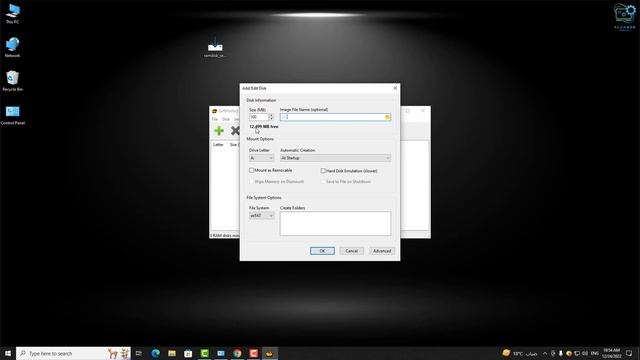Open the notification center icon
The width and height of the screenshot is (640, 360).
(x=629, y=353)
